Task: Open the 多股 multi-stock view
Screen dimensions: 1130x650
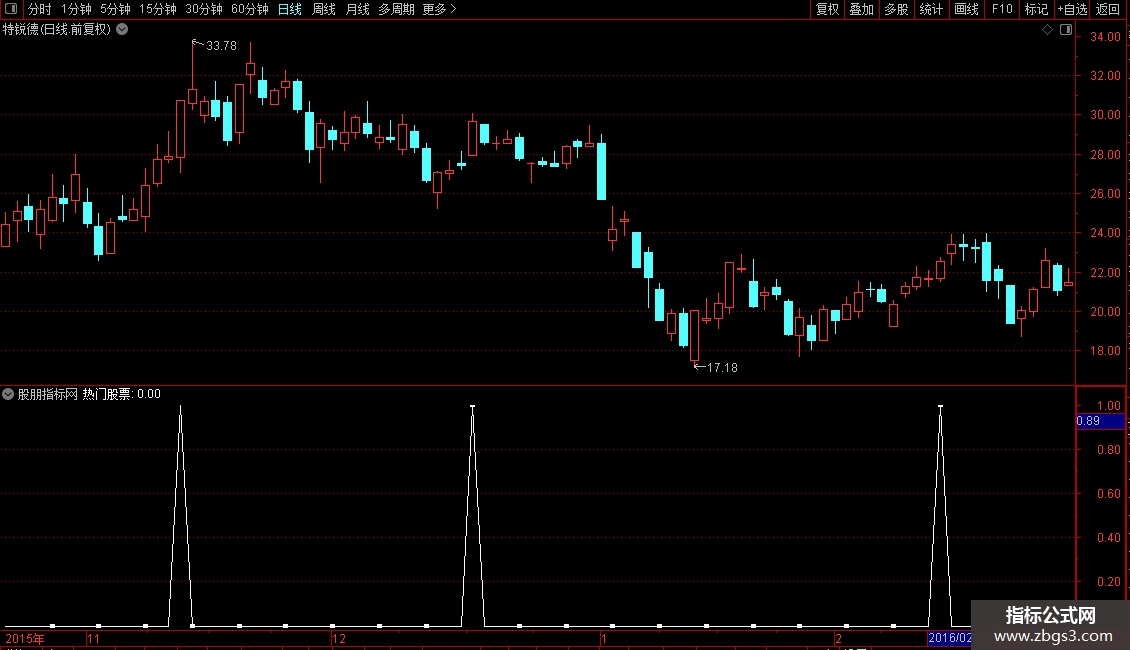Action: 896,9
